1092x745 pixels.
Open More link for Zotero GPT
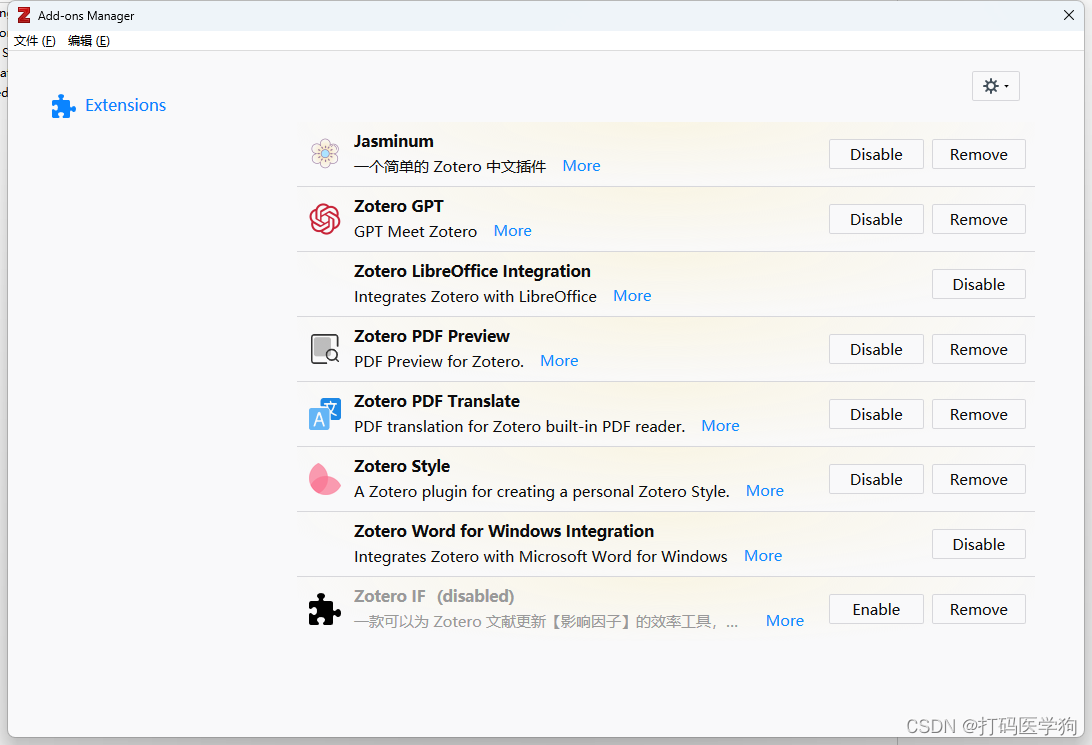point(513,230)
